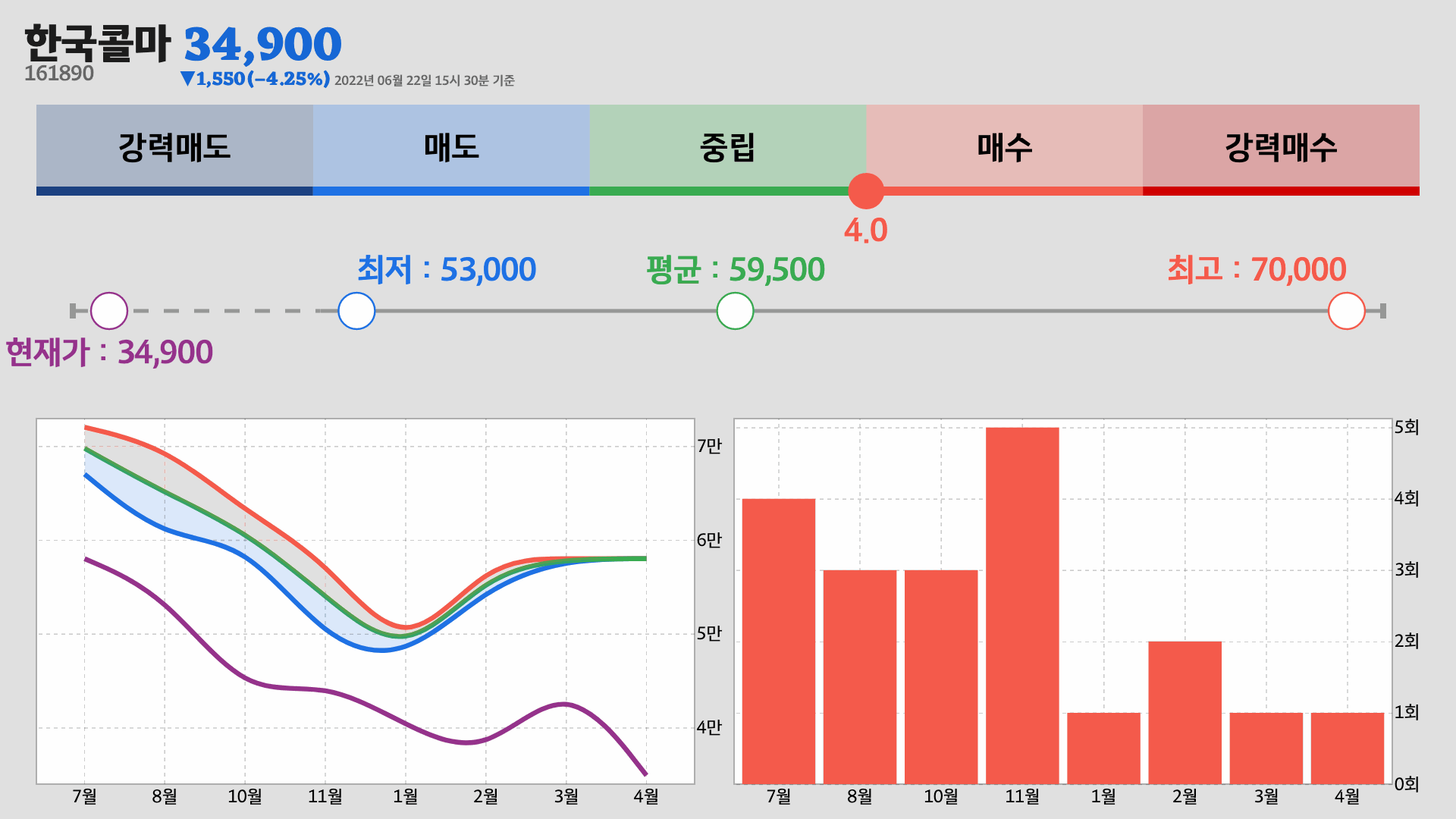
Task: Click the 5만 axis label on line chart
Action: (709, 633)
